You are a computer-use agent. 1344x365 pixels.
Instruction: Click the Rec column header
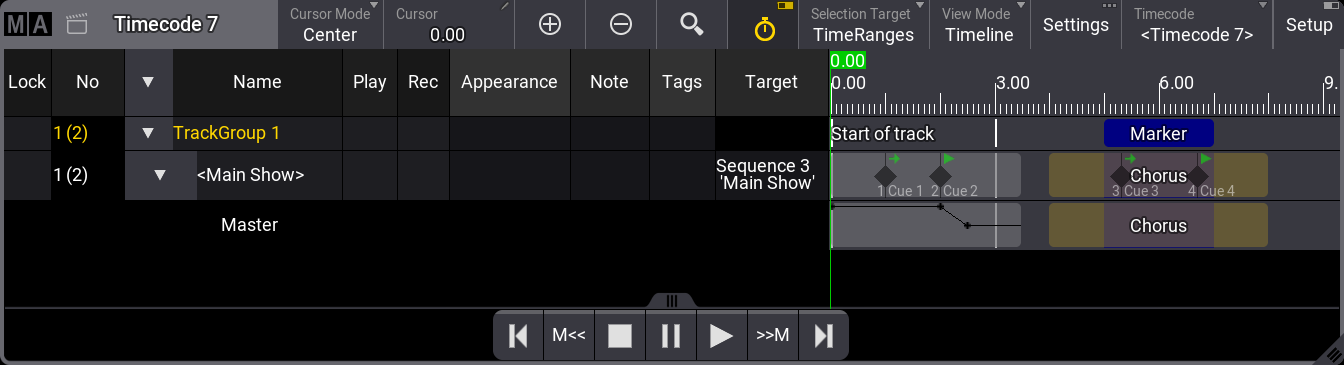point(423,82)
